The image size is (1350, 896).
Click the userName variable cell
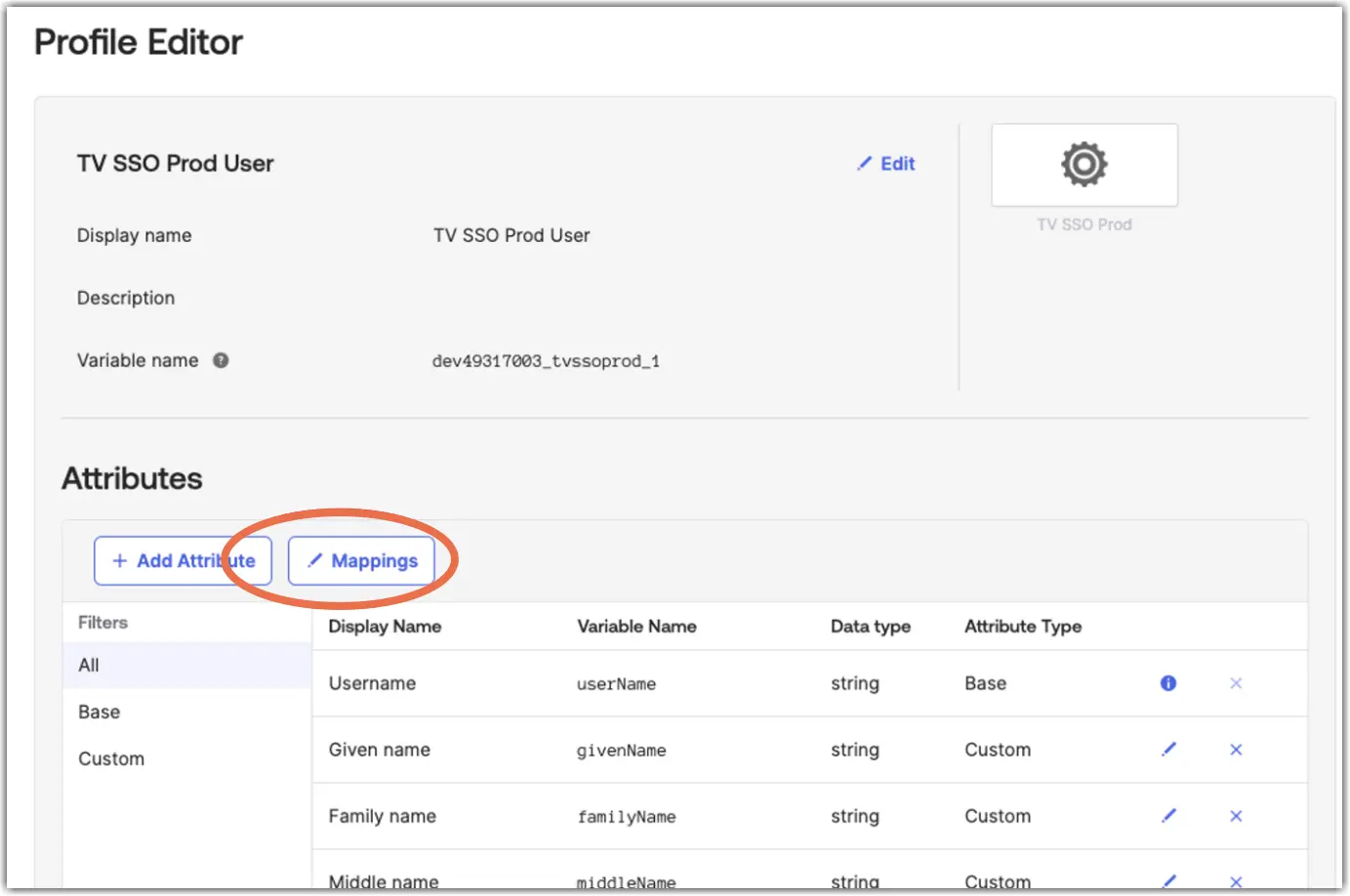pos(616,684)
